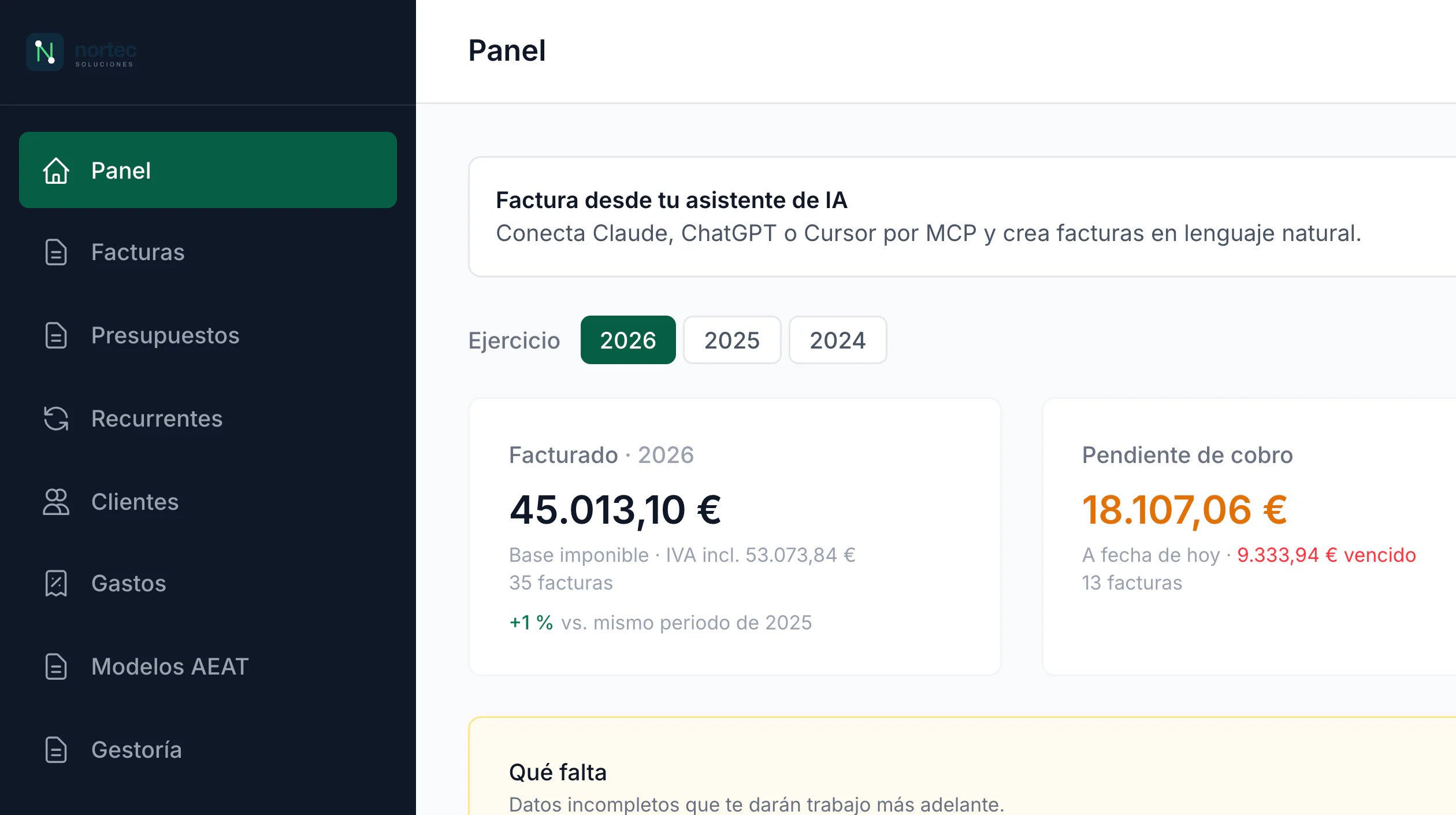Viewport: 1456px width, 815px height.
Task: Go to Facturas in the sidebar
Action: click(208, 253)
